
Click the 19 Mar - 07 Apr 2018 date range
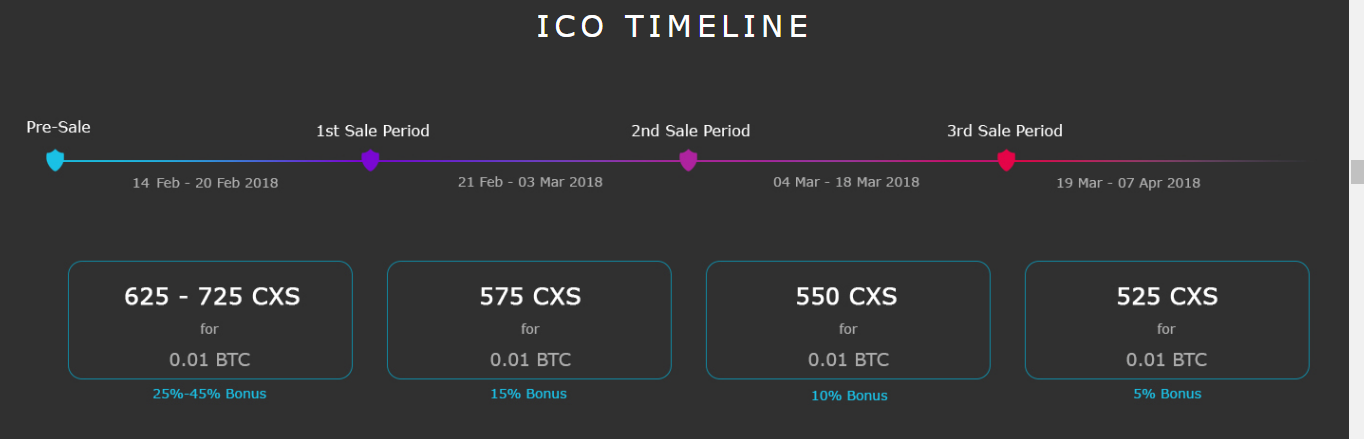tap(1128, 183)
